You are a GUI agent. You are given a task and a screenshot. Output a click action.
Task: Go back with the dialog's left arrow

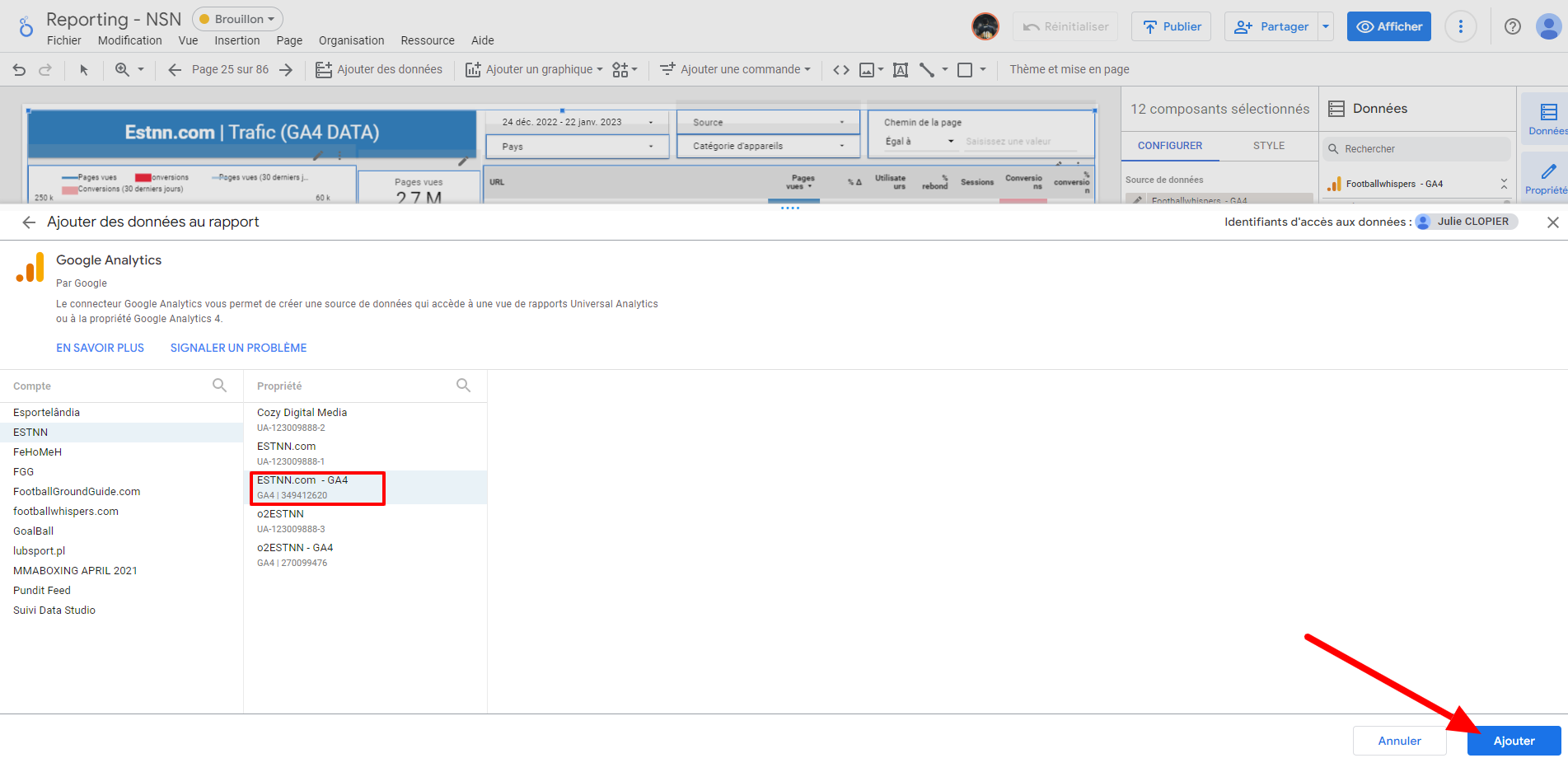pyautogui.click(x=29, y=222)
